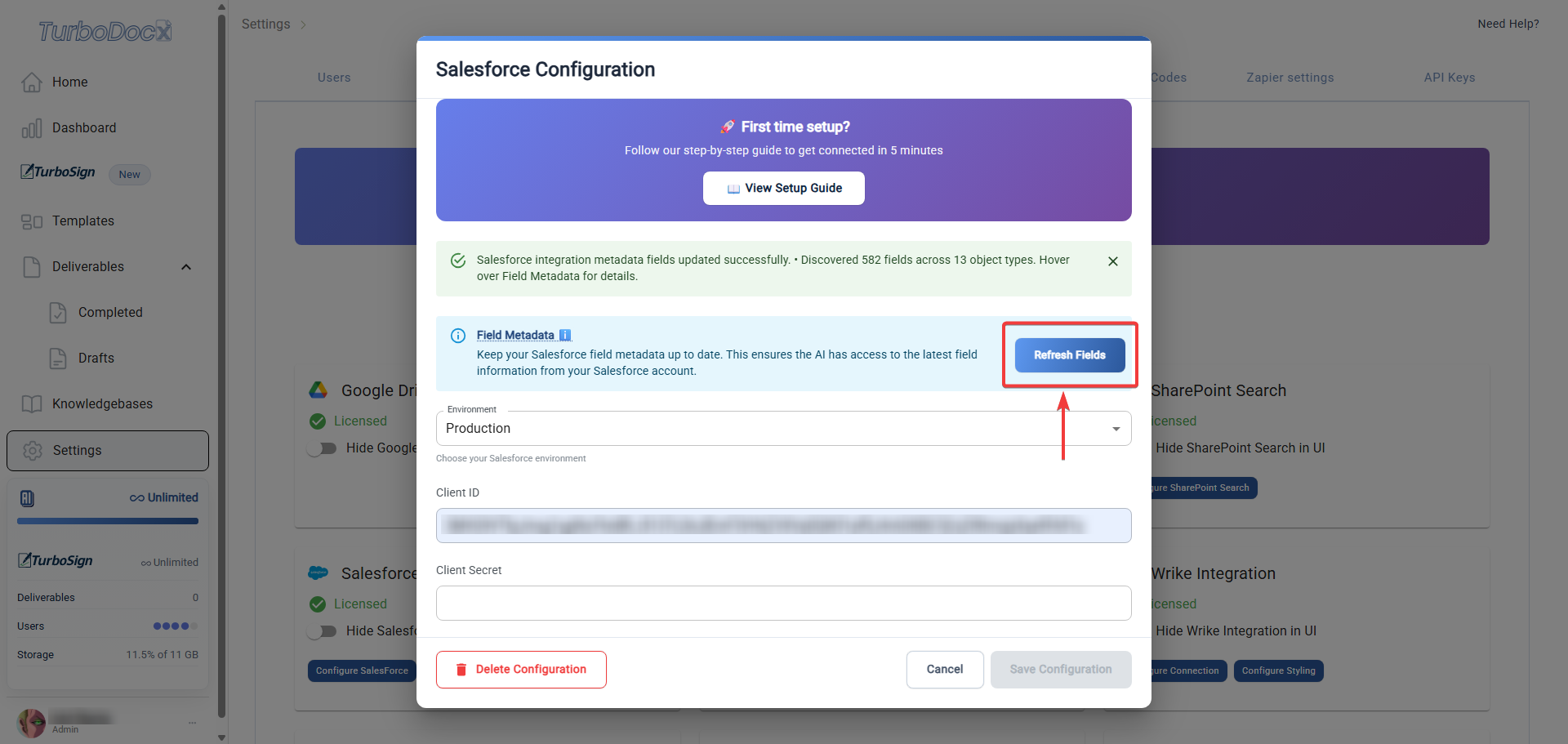Click the usage progress bar under Unlimited
Image resolution: width=1568 pixels, height=744 pixels.
(x=108, y=521)
